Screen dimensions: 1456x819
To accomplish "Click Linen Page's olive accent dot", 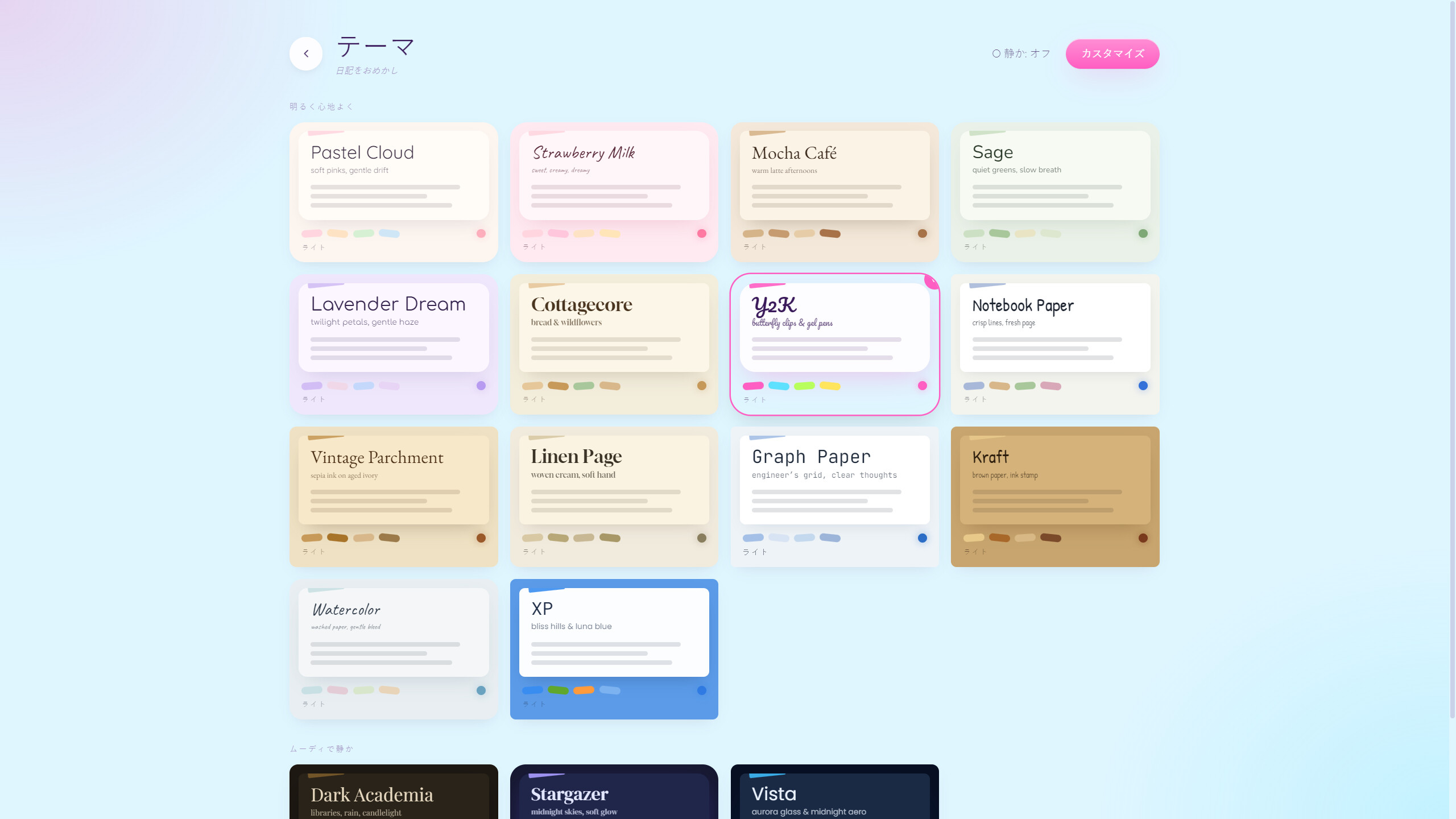I will [702, 538].
